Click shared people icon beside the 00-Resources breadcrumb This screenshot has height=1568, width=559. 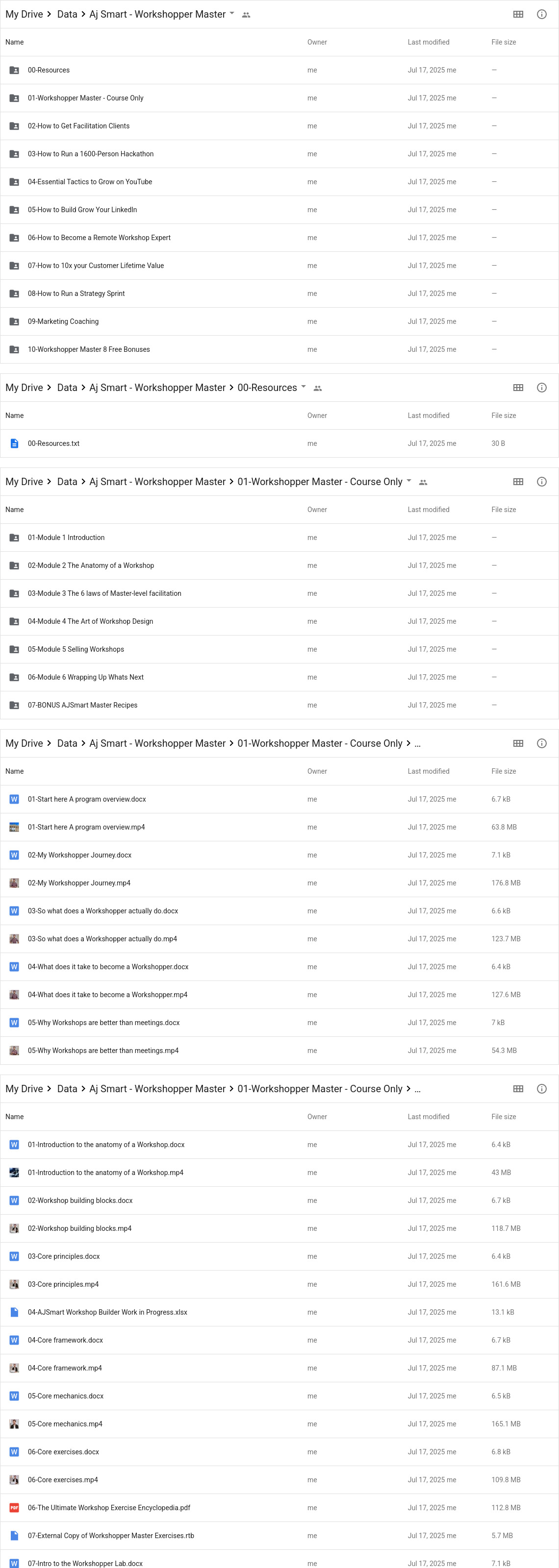318,389
